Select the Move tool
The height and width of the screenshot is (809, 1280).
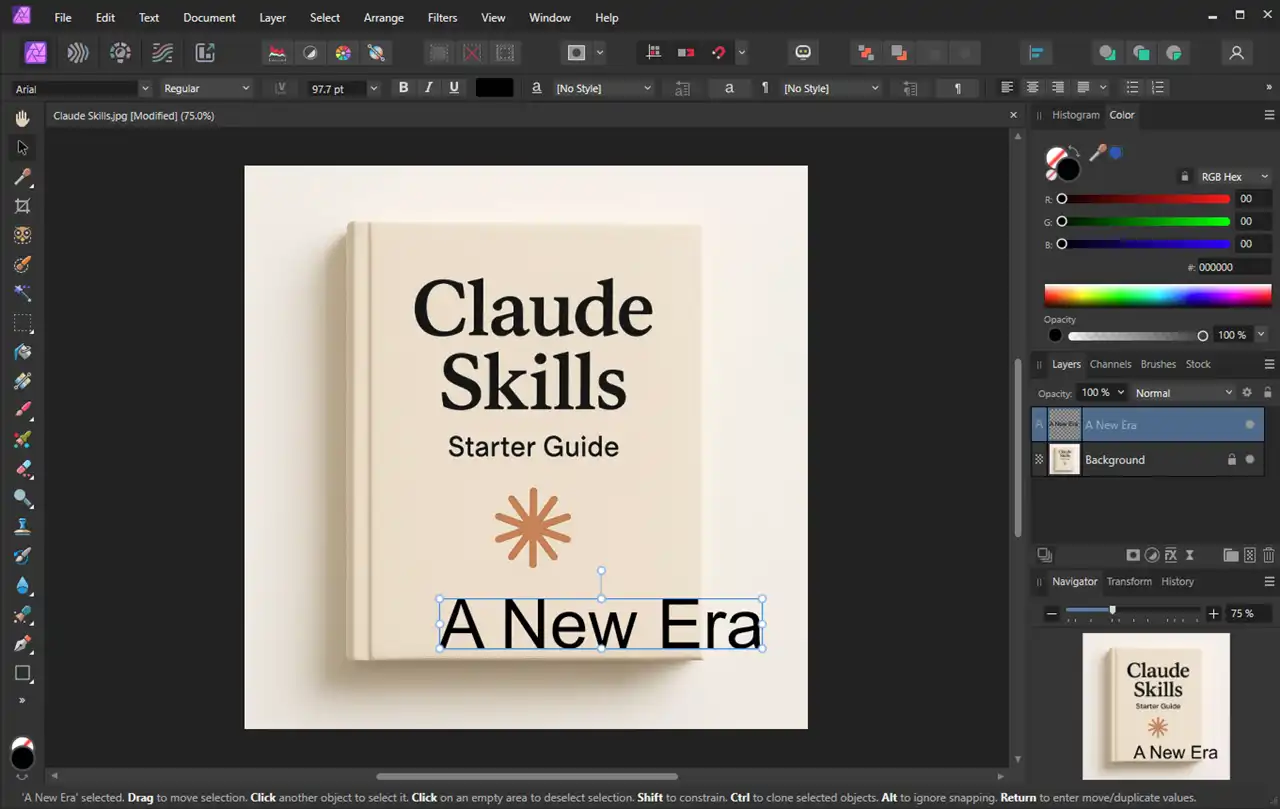pos(22,148)
